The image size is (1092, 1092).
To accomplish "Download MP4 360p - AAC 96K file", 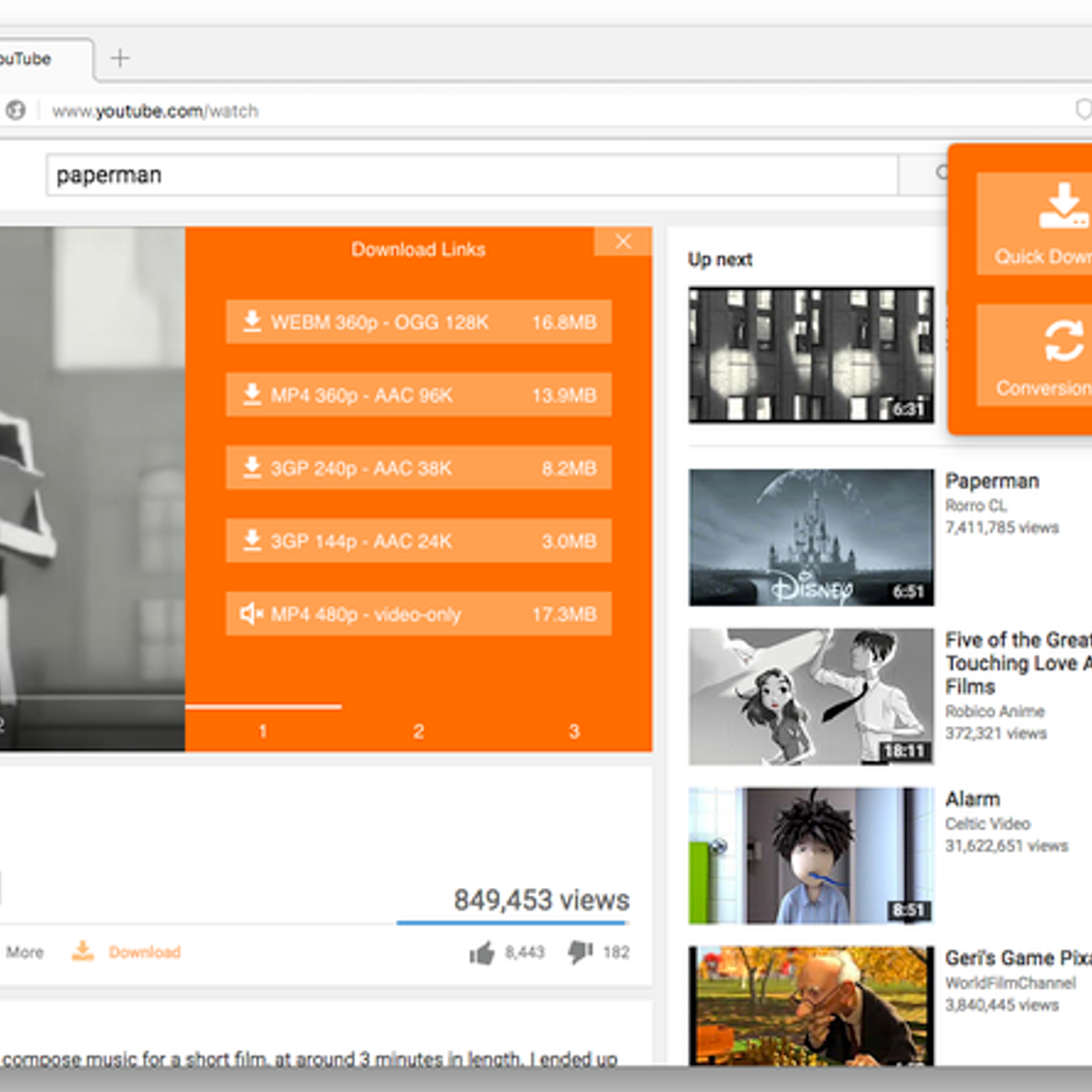I will pos(418,394).
